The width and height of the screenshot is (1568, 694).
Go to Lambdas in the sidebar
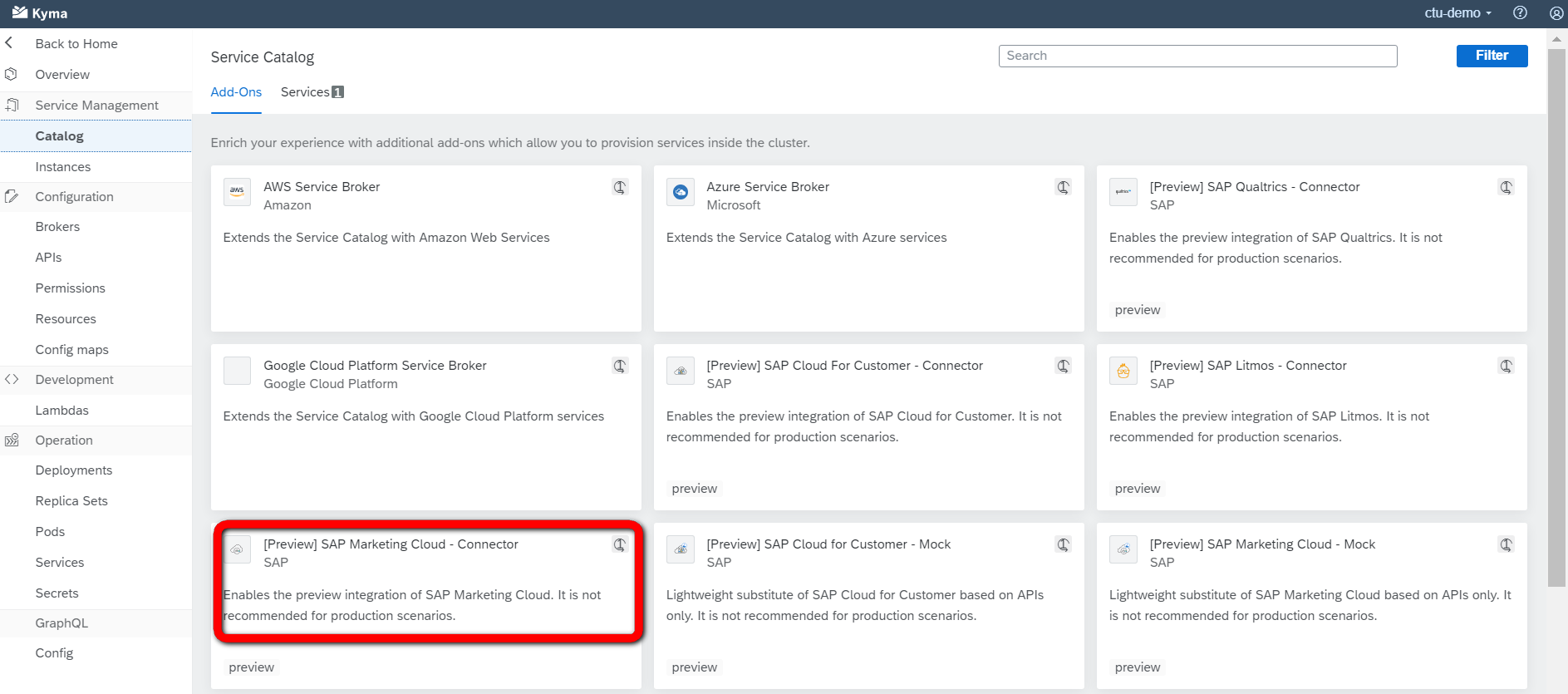[61, 411]
